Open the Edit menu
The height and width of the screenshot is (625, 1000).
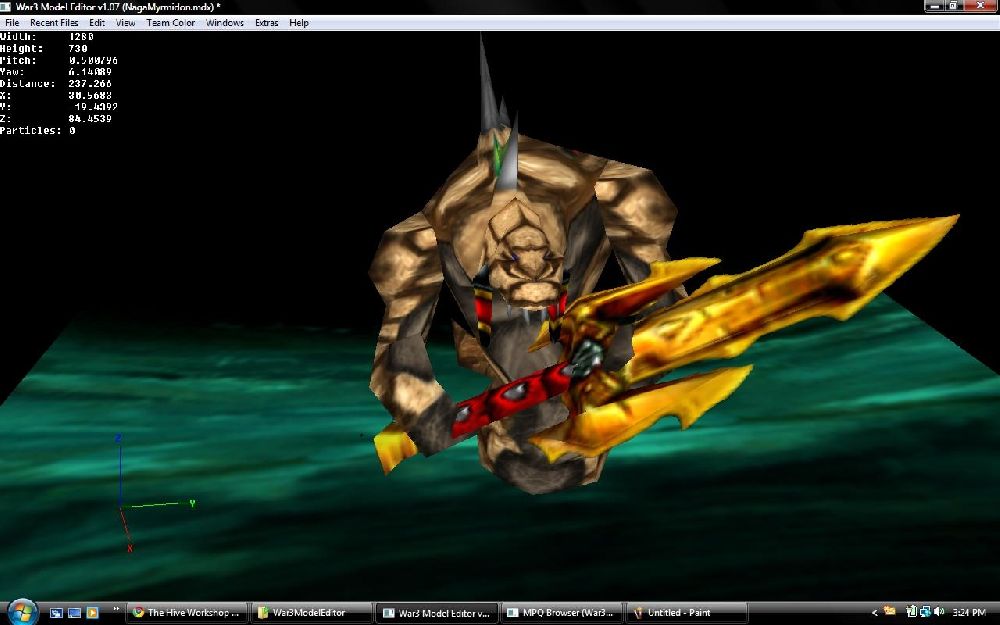tap(97, 23)
